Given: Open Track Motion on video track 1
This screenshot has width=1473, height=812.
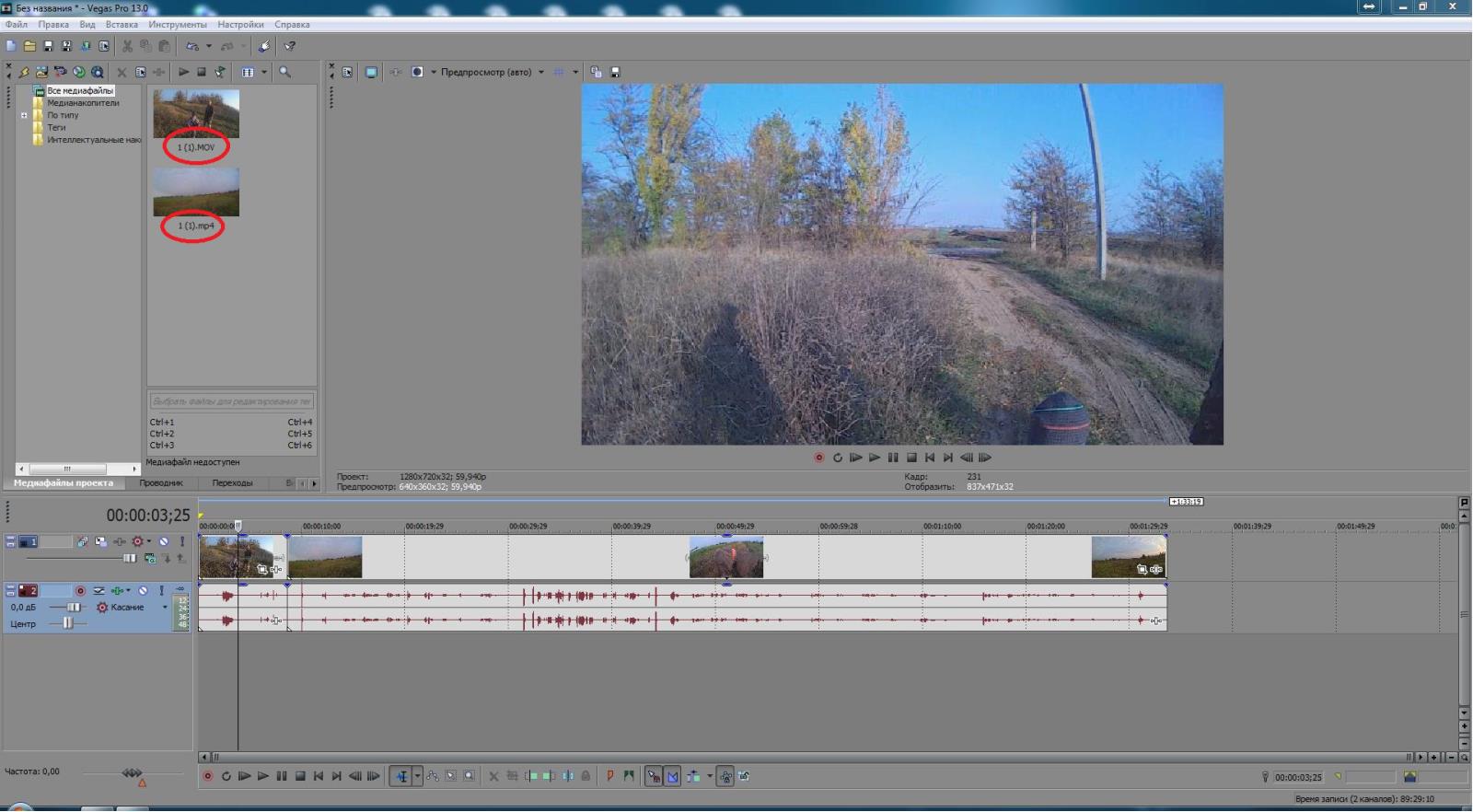Looking at the screenshot, I should (x=83, y=541).
